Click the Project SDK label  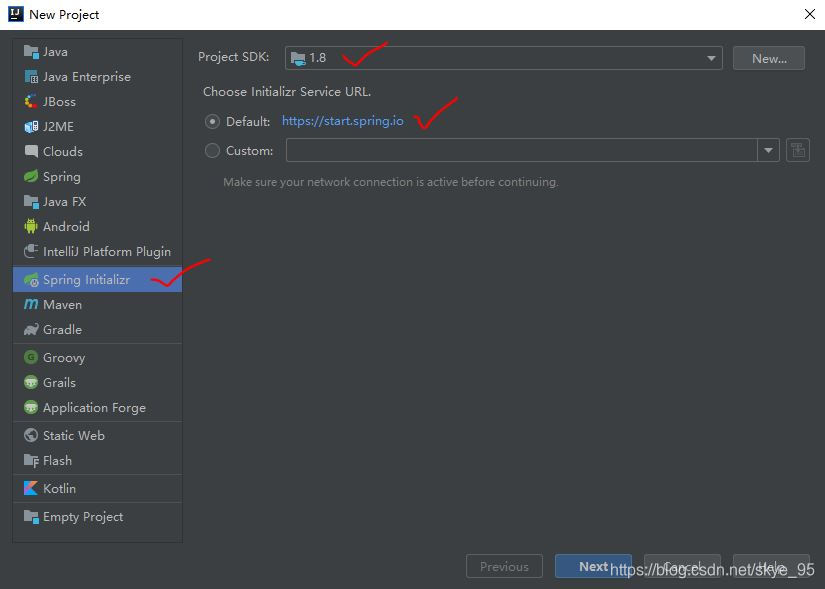pyautogui.click(x=234, y=57)
